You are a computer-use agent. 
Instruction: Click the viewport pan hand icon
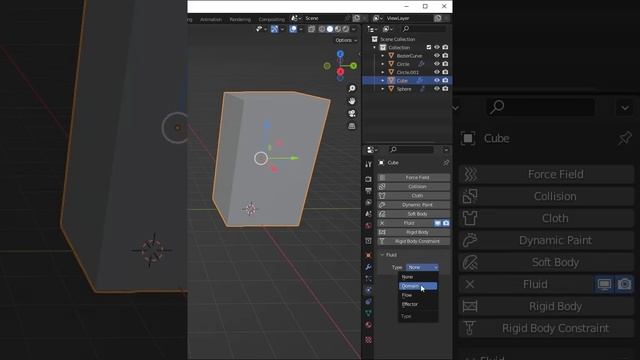pyautogui.click(x=352, y=101)
